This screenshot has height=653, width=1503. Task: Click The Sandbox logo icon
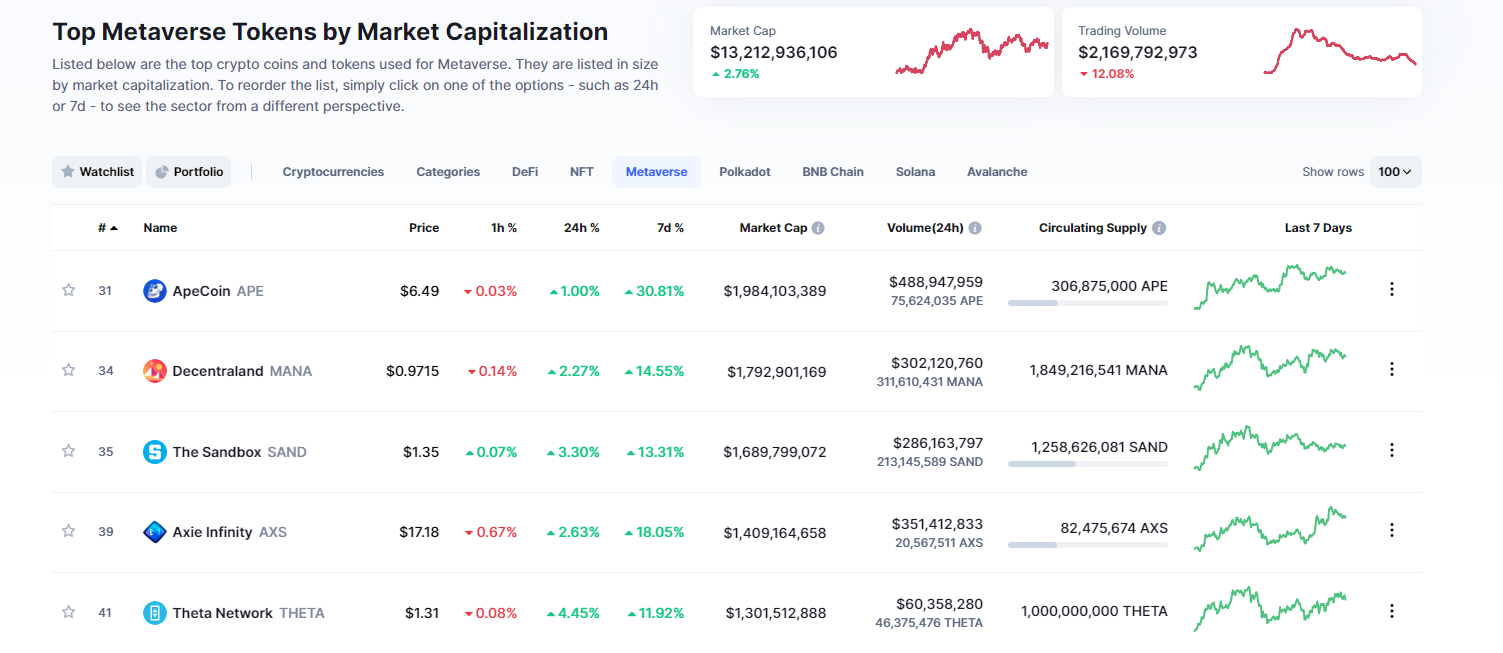pyautogui.click(x=155, y=452)
